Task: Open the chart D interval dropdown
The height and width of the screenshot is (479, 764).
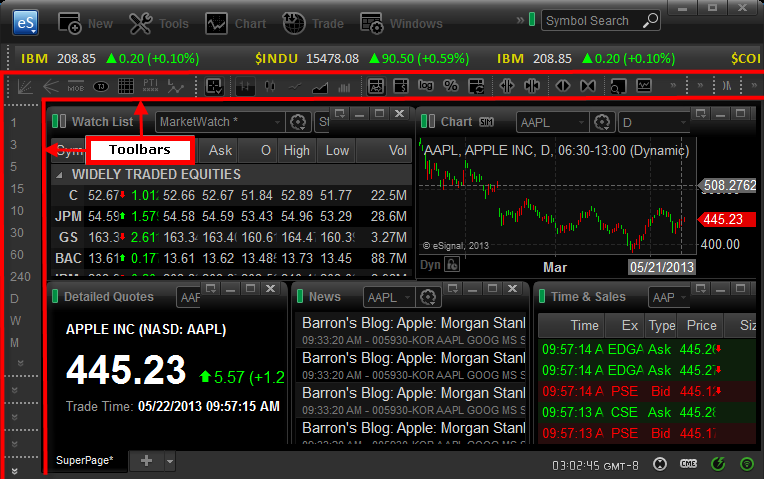Action: [683, 122]
